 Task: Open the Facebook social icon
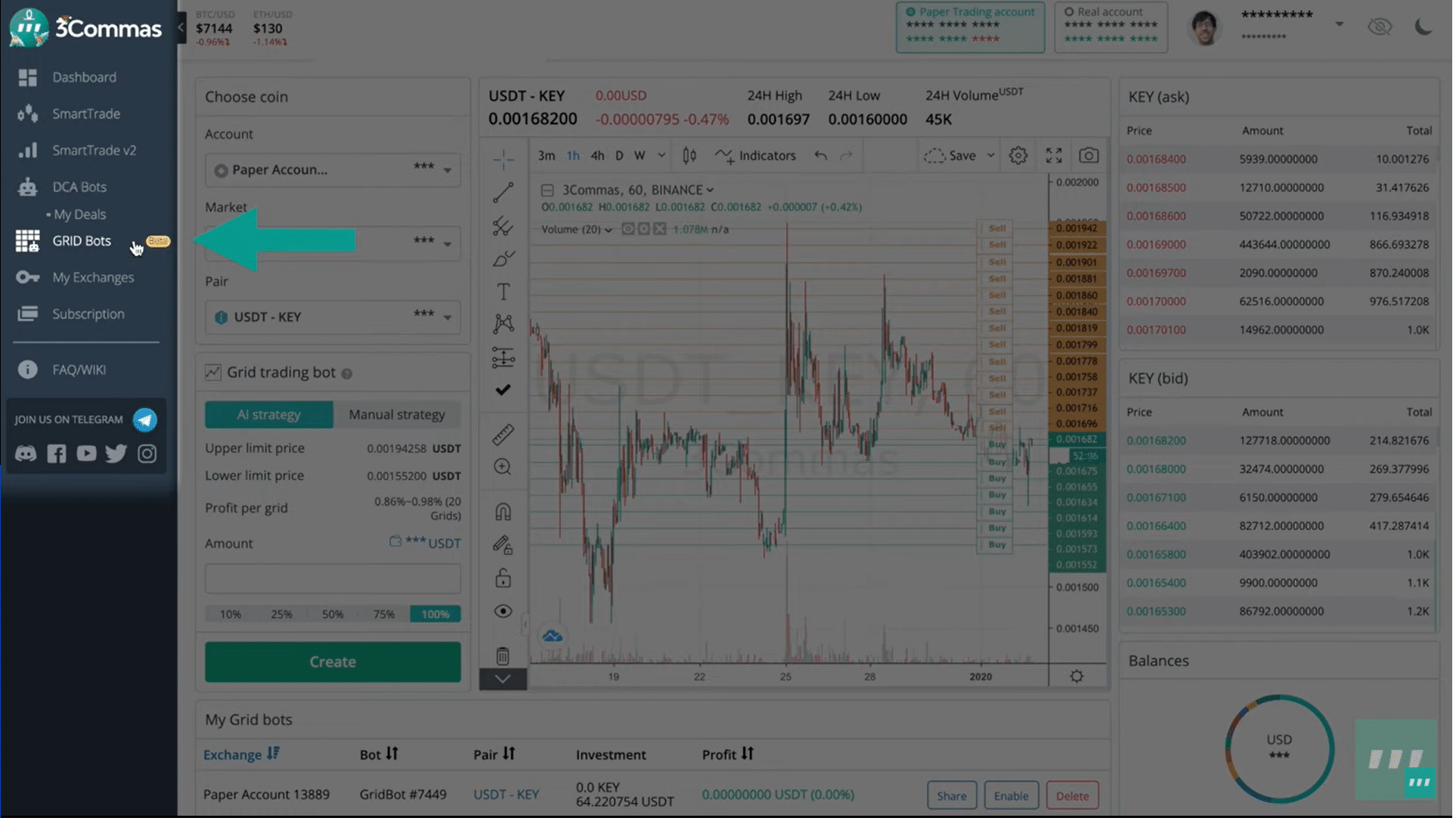click(x=57, y=454)
